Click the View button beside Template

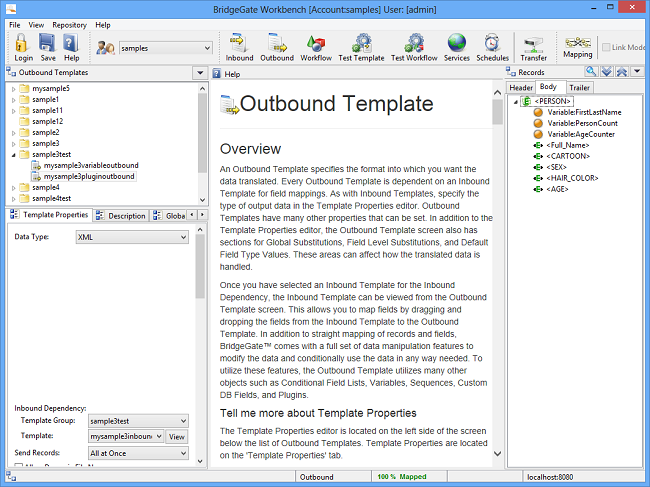pyautogui.click(x=177, y=436)
